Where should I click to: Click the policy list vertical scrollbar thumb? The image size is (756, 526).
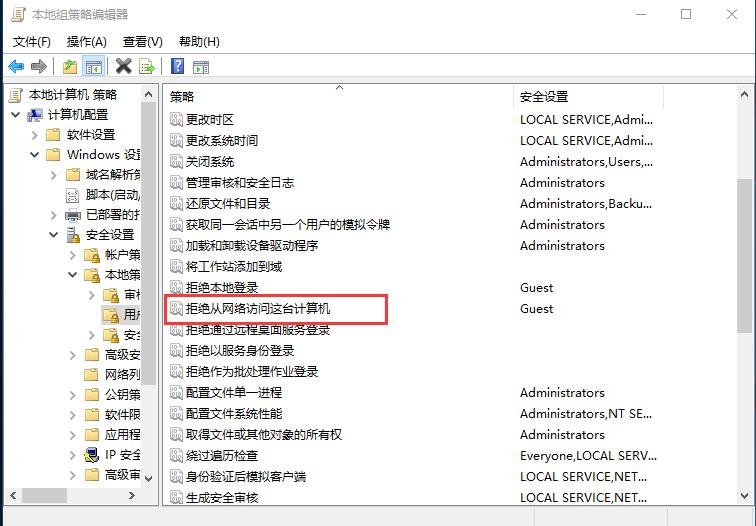coord(744,256)
